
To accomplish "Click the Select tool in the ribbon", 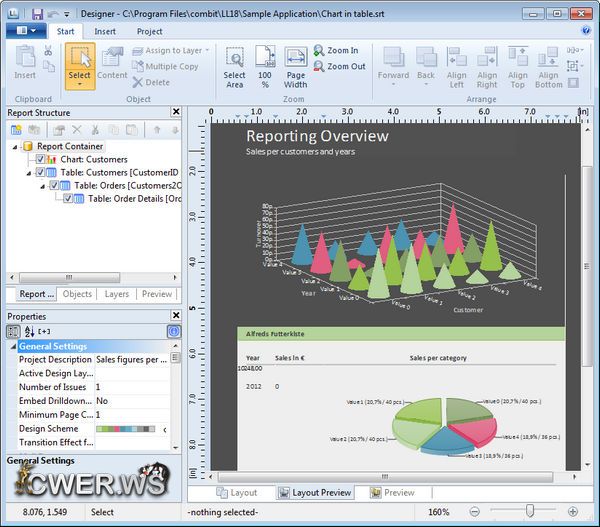I will pyautogui.click(x=80, y=66).
